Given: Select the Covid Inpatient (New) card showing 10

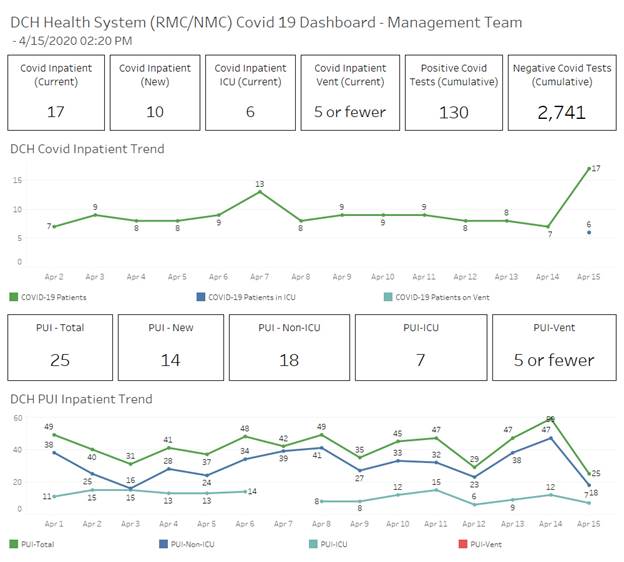Looking at the screenshot, I should (155, 93).
